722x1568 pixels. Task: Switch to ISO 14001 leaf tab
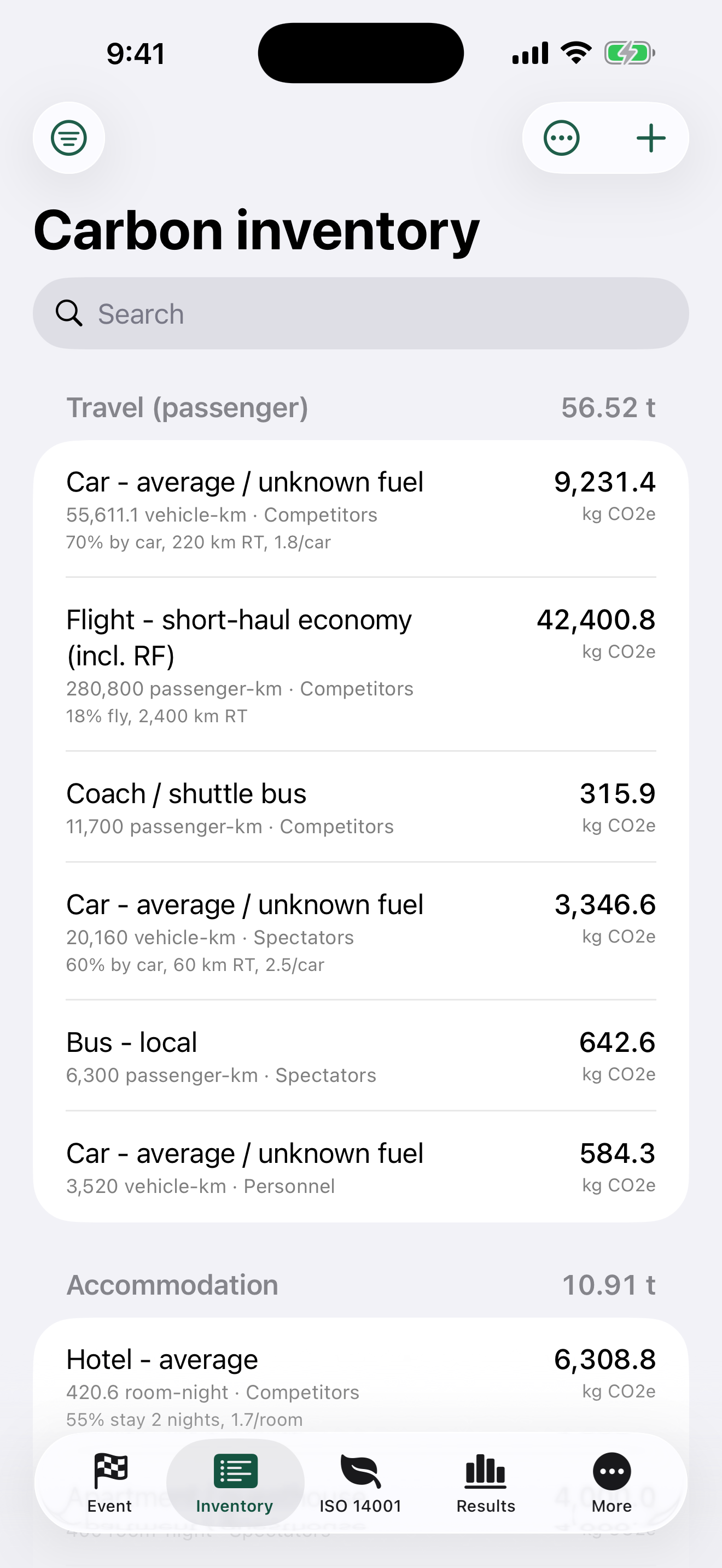[360, 1483]
